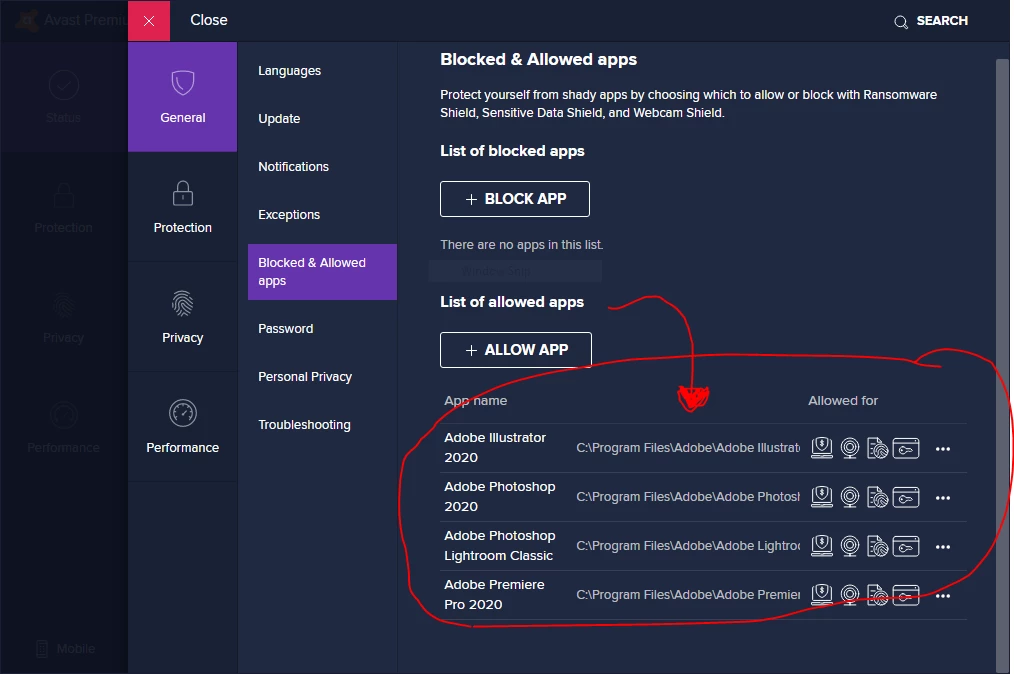1014x674 pixels.
Task: Select the General shield icon tab
Action: click(182, 97)
